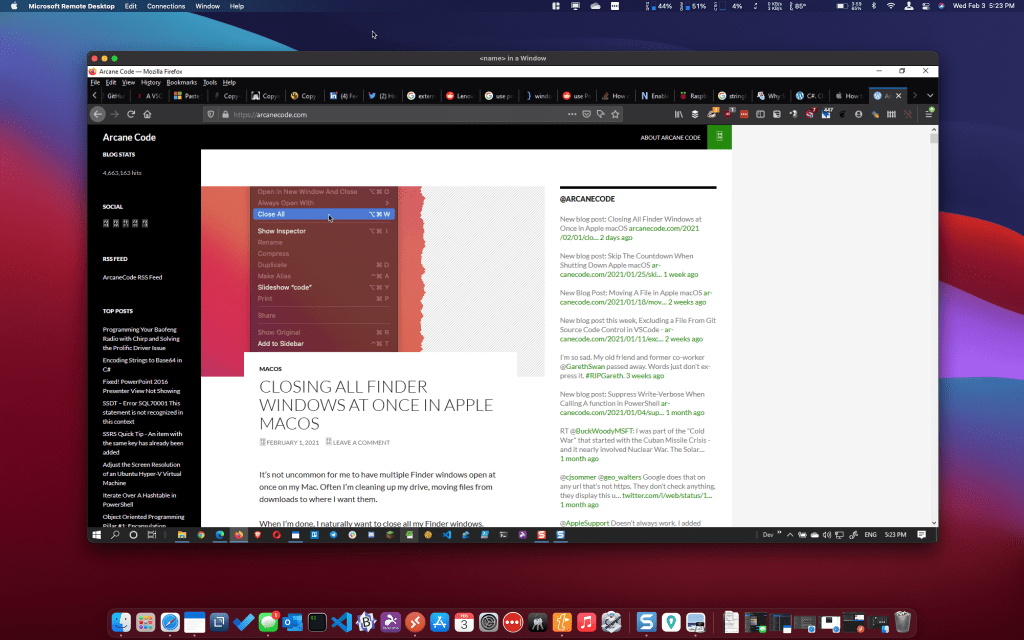The image size is (1024, 640).
Task: Open page actions three-dots menu in address bar
Action: tap(572, 114)
